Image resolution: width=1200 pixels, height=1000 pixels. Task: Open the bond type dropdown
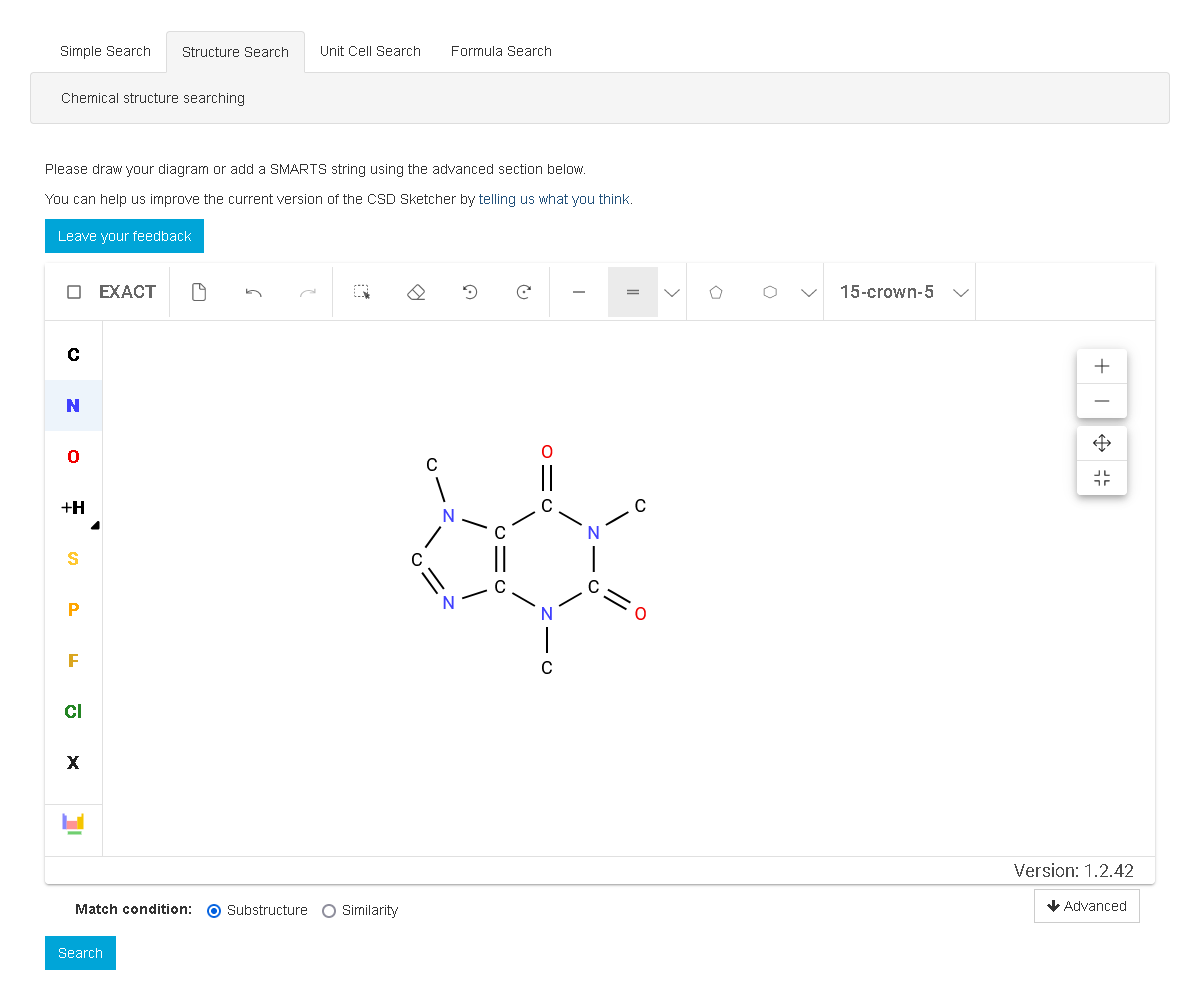click(671, 292)
